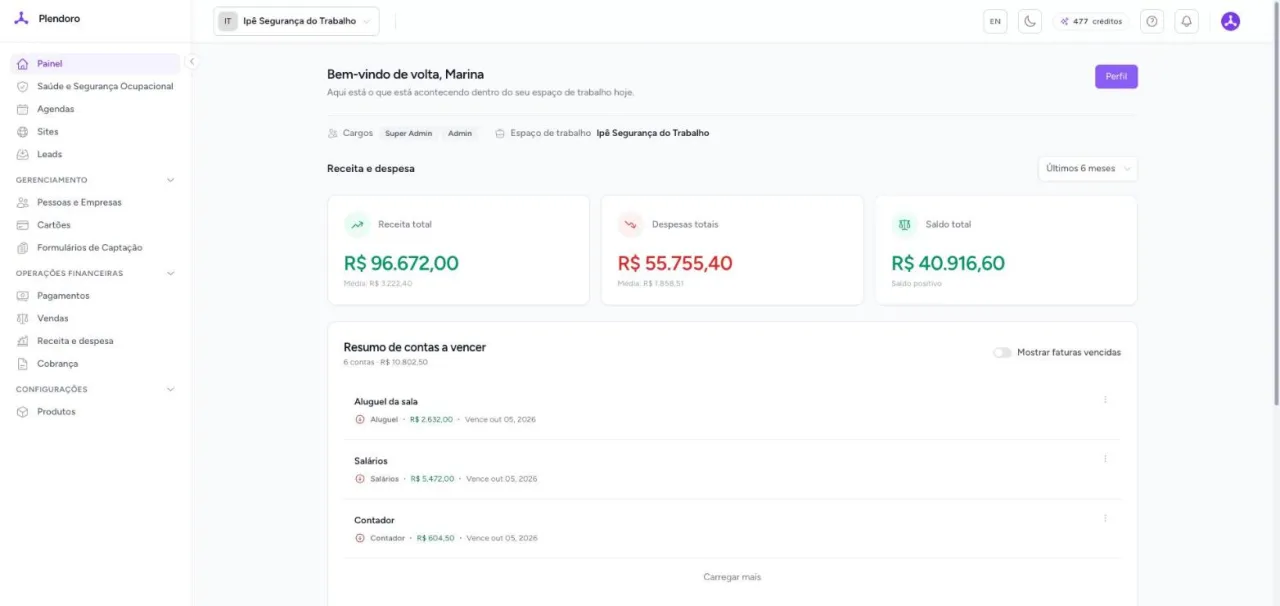Open Saúde e Segurança Ocupacional

click(x=95, y=86)
